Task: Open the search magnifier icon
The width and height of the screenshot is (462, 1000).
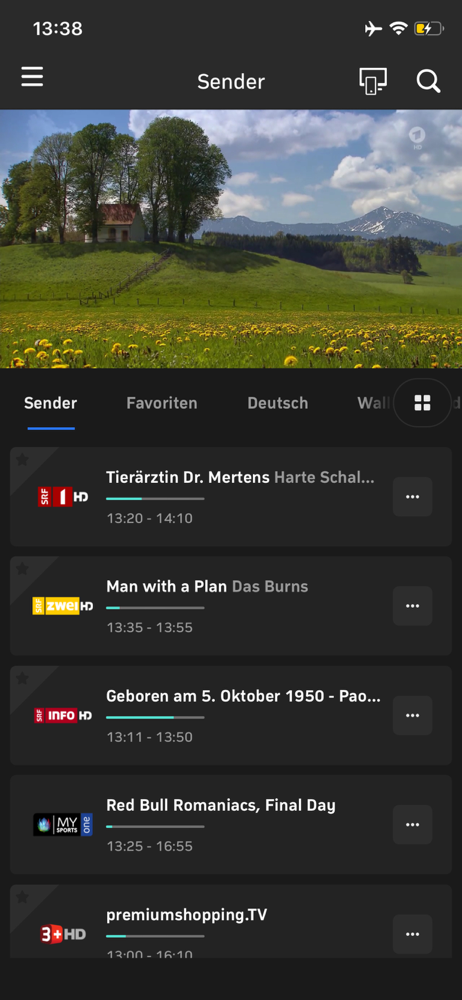Action: pyautogui.click(x=428, y=82)
